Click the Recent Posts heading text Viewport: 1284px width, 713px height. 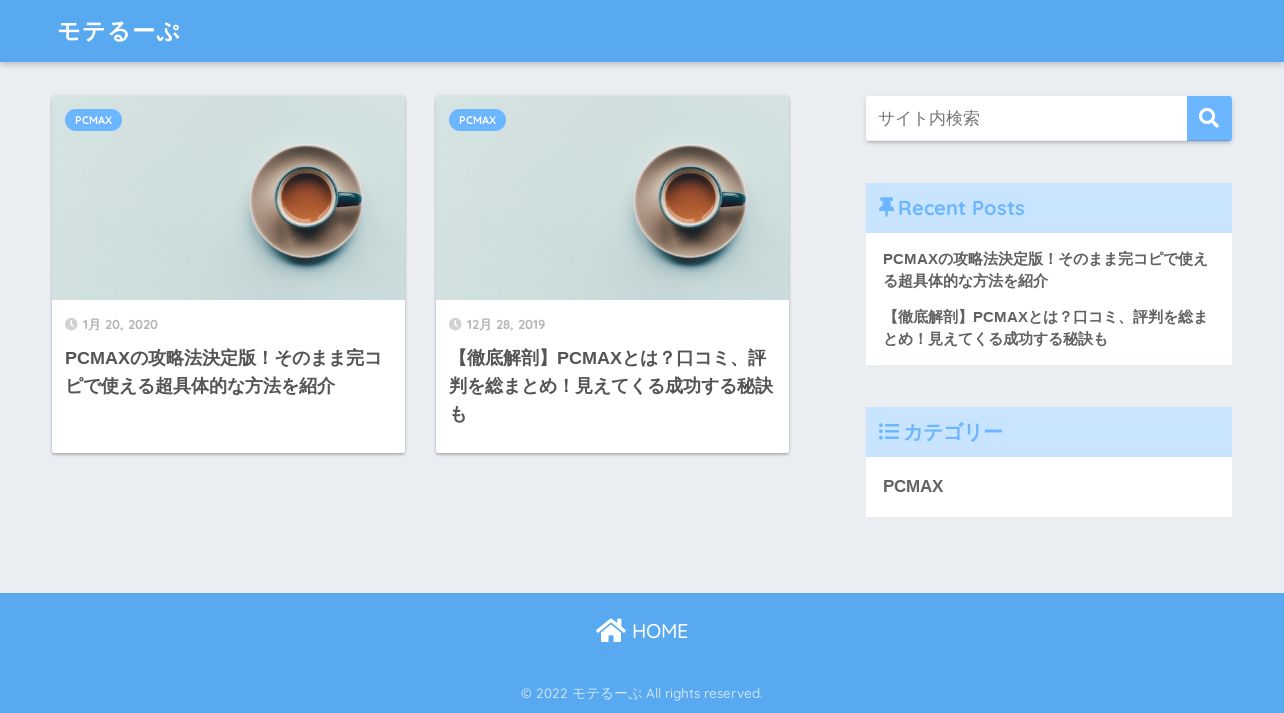961,208
